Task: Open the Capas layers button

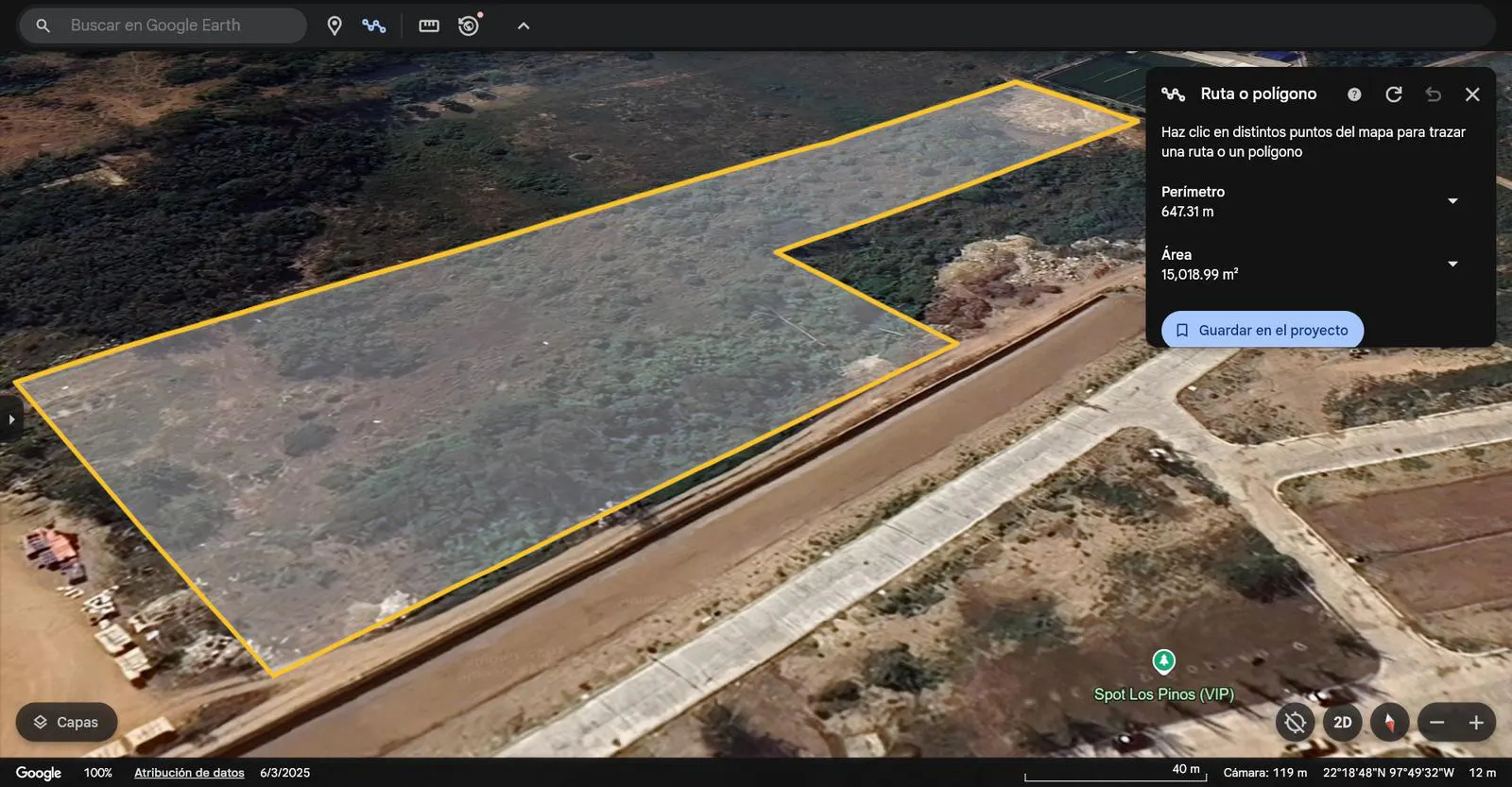Action: click(x=66, y=722)
